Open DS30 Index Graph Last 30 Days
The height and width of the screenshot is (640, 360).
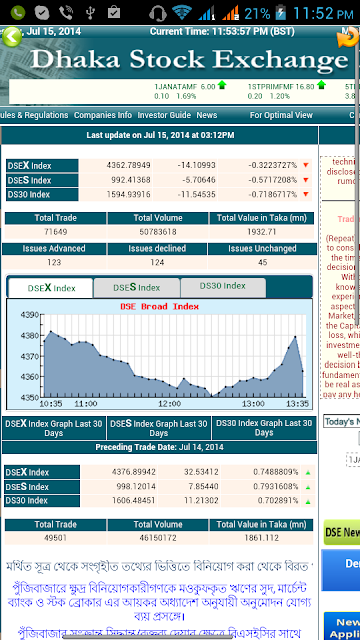tap(264, 428)
